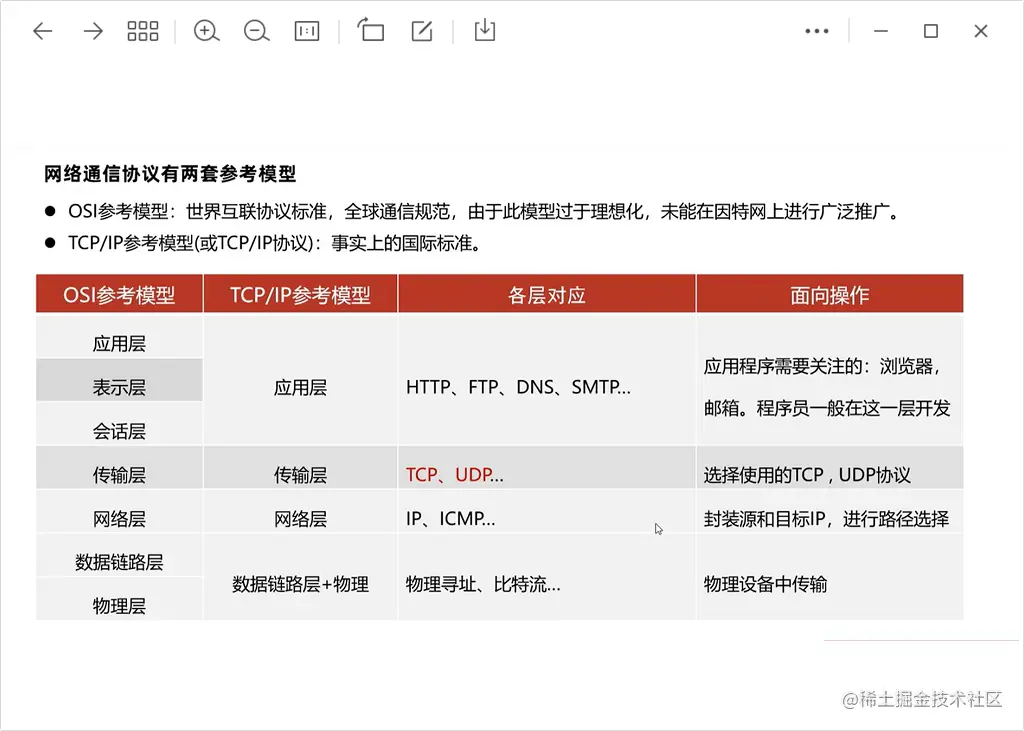This screenshot has height=731, width=1024.
Task: Close the image viewer window
Action: (981, 31)
